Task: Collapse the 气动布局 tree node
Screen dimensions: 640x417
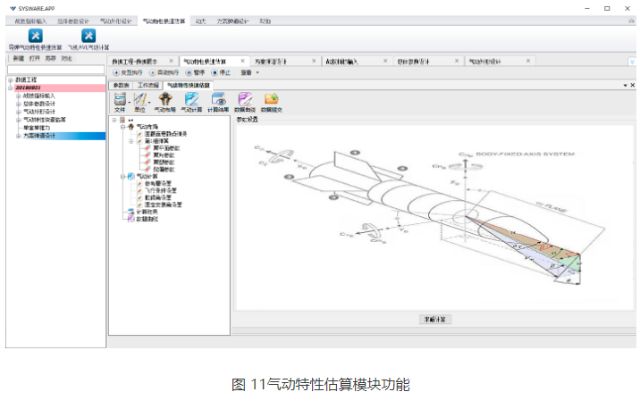Action: 123,127
